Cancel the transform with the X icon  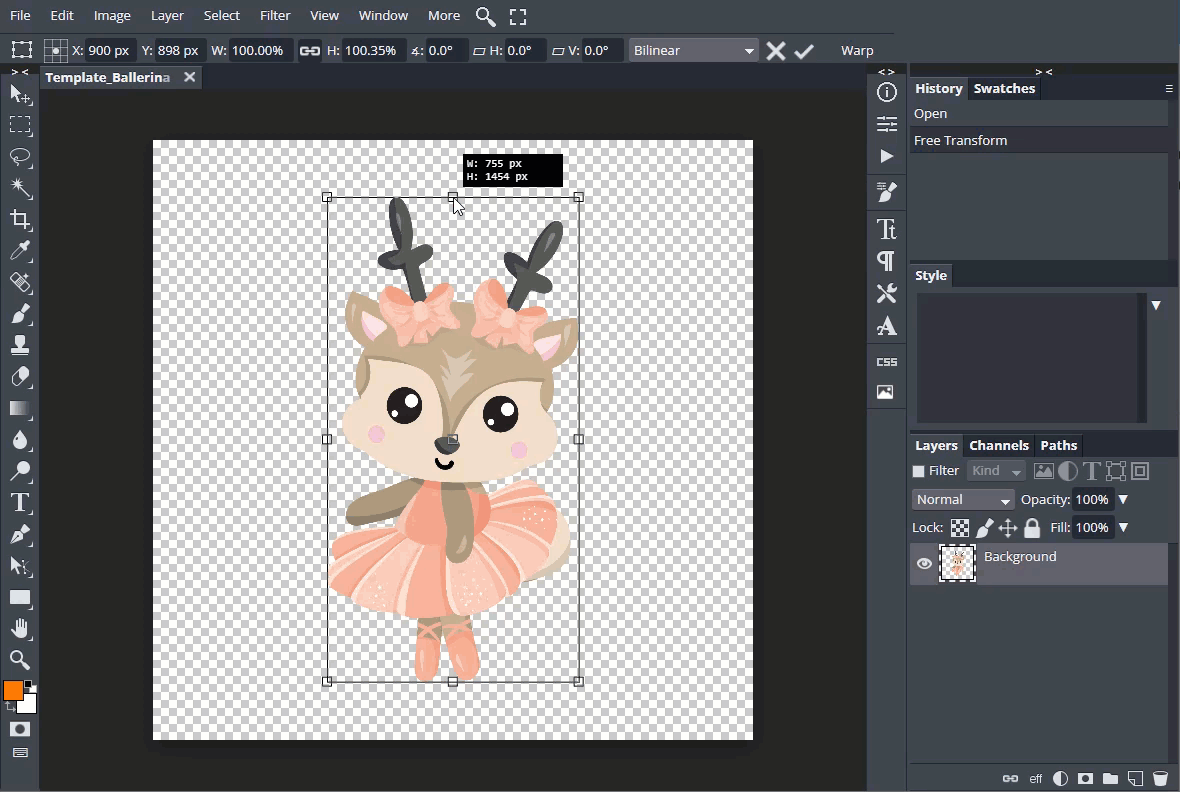click(775, 51)
